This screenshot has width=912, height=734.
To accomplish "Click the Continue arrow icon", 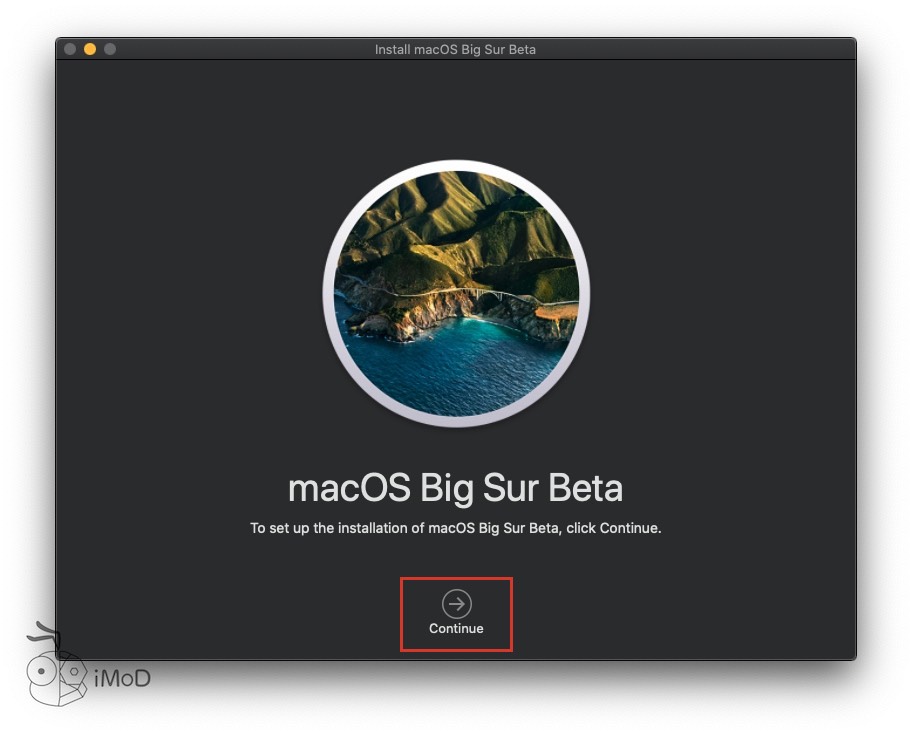I will pyautogui.click(x=456, y=603).
